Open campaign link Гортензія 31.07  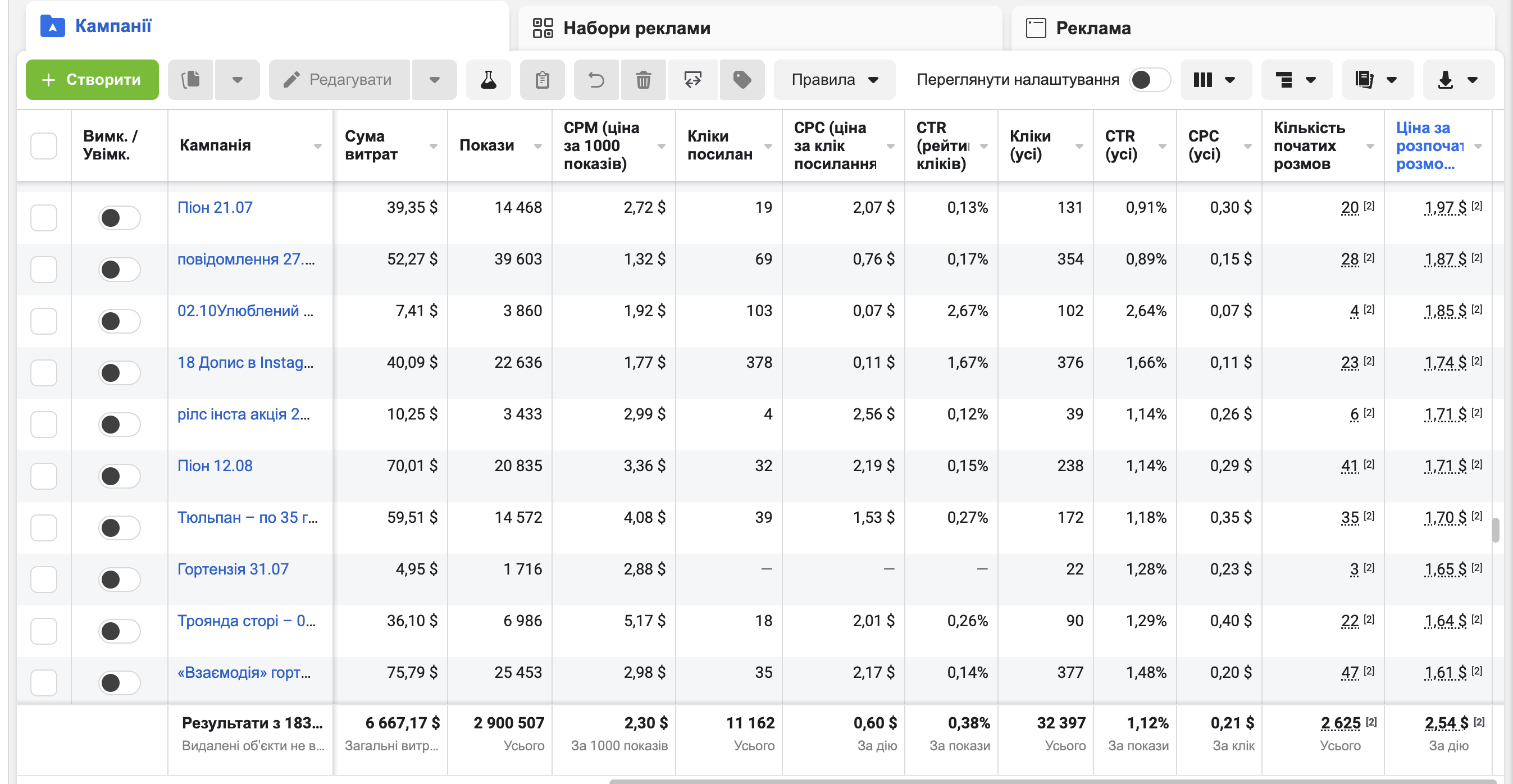233,568
